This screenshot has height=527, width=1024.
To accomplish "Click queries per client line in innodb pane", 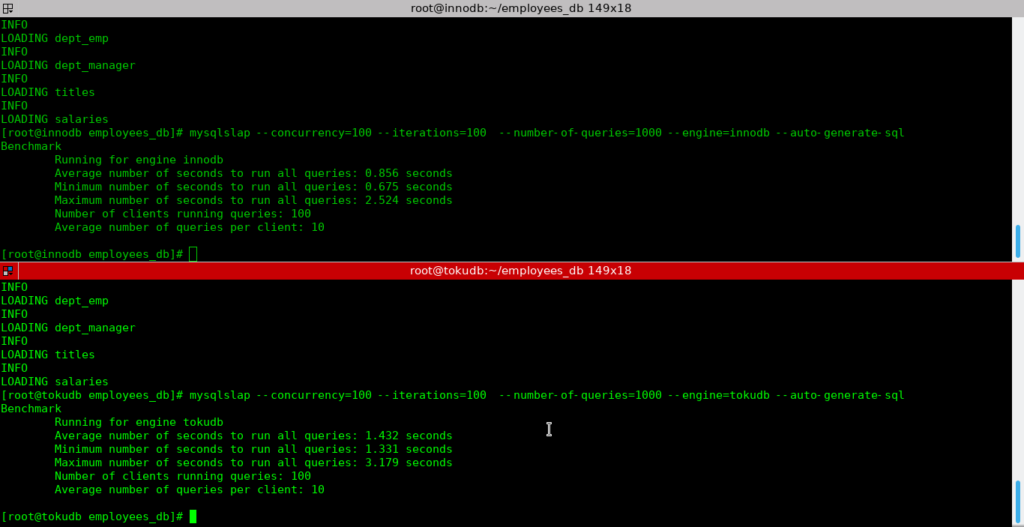I will (x=189, y=227).
